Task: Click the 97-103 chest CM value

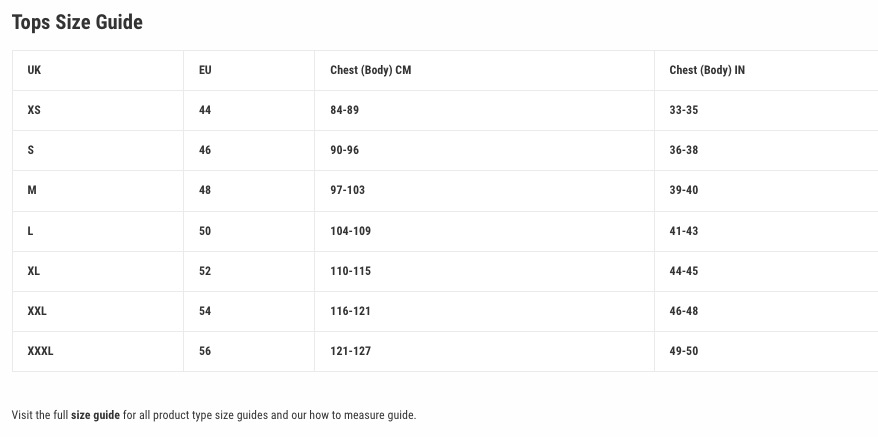Action: [348, 190]
